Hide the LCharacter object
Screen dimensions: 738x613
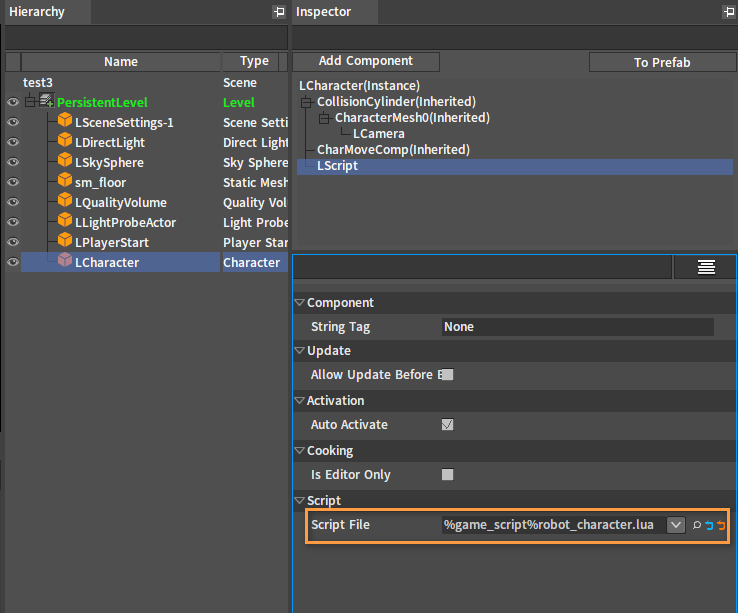click(x=13, y=262)
